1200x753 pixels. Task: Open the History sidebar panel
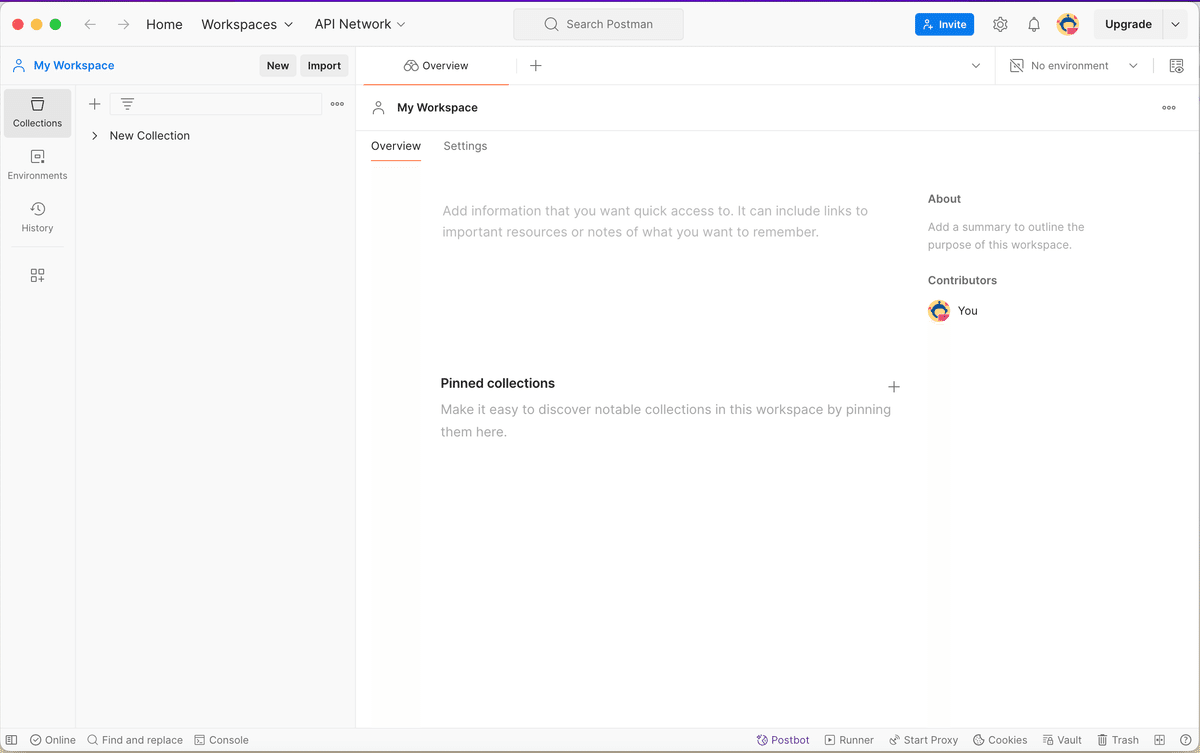point(37,216)
